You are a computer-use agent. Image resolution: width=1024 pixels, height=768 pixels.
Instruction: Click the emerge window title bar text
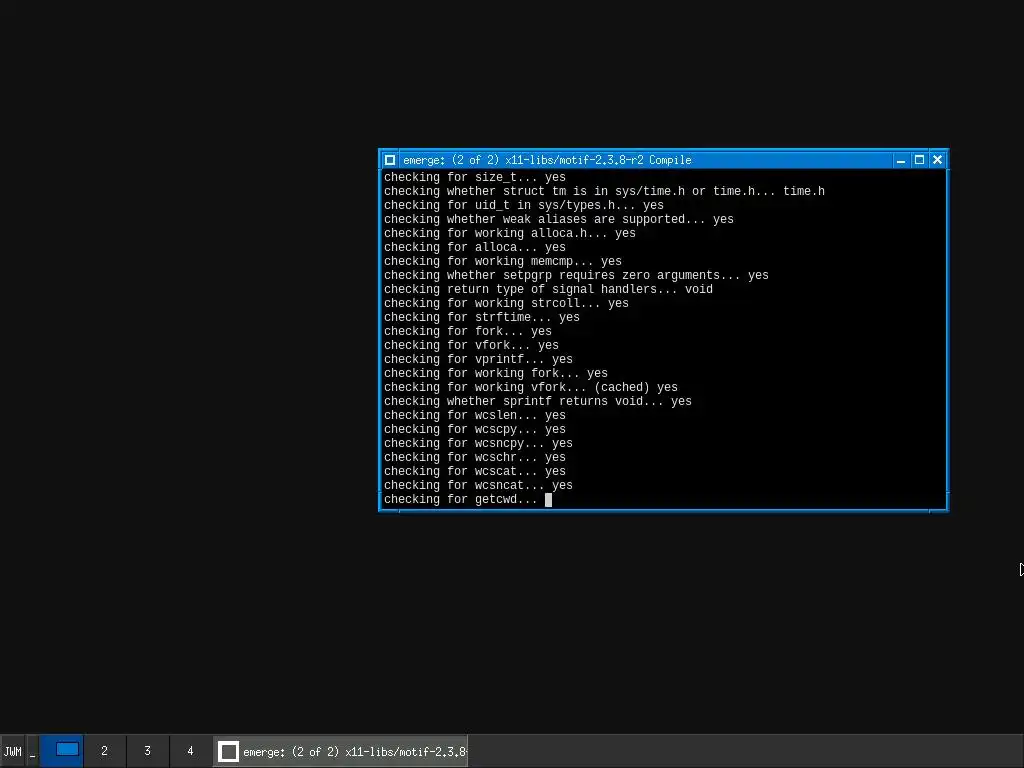tap(547, 160)
